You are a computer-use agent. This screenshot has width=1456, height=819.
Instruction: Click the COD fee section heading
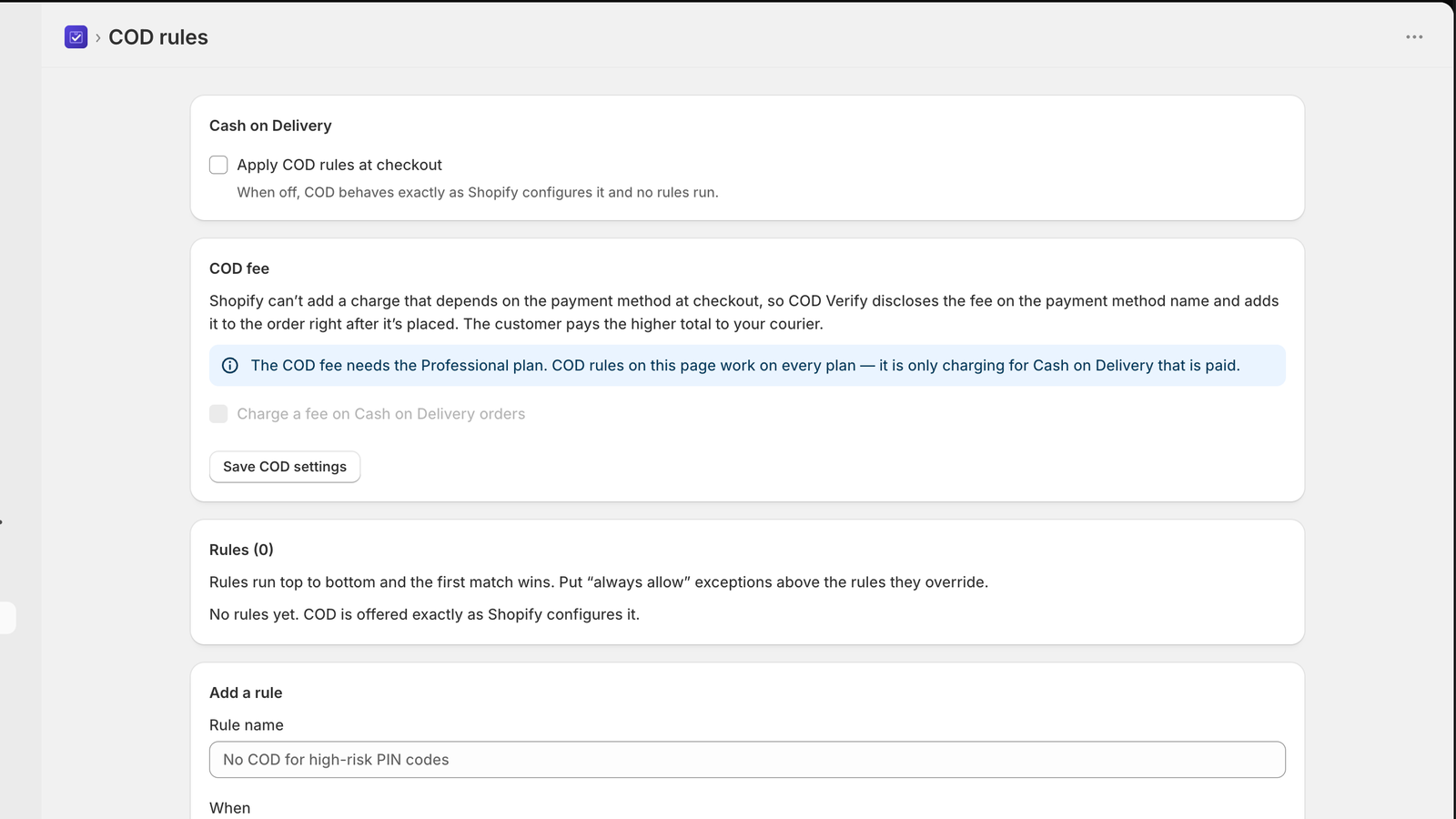239,268
